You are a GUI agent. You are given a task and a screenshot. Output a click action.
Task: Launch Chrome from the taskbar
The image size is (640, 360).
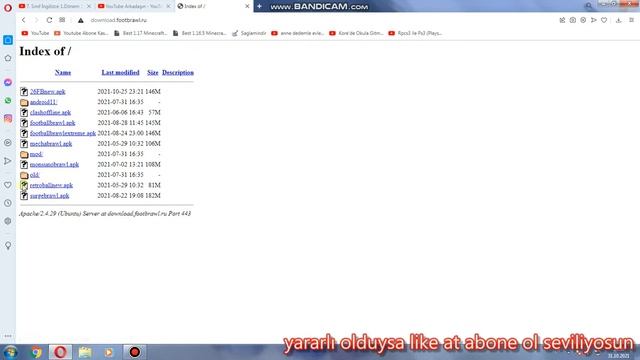(36, 352)
